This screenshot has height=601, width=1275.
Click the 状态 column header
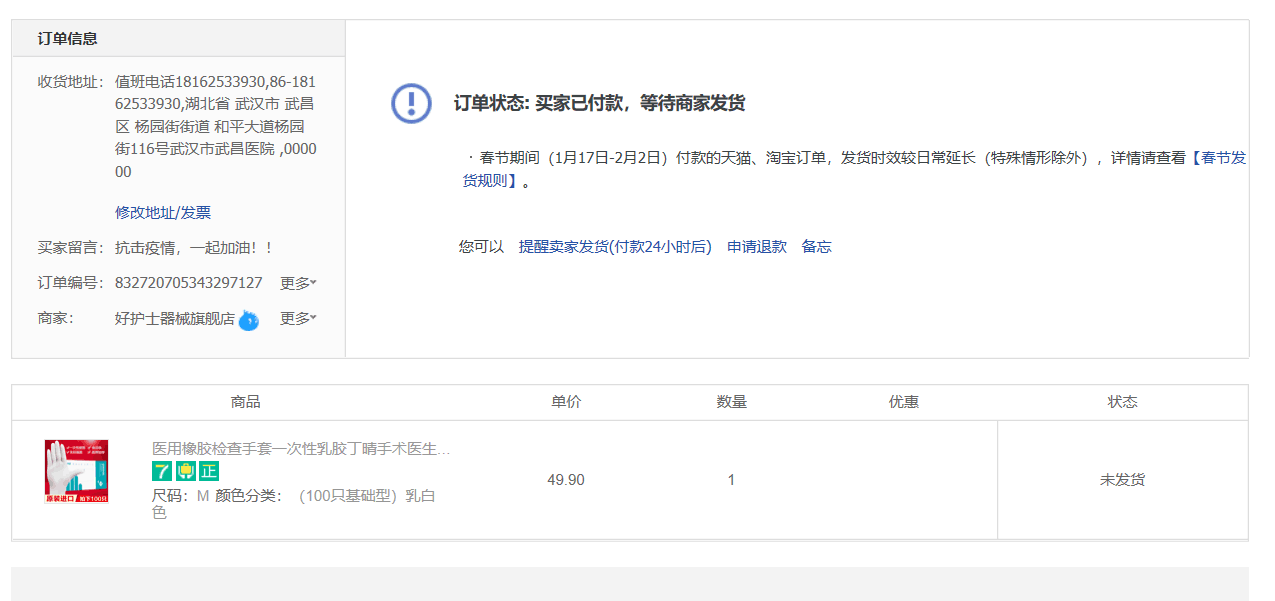(1122, 402)
